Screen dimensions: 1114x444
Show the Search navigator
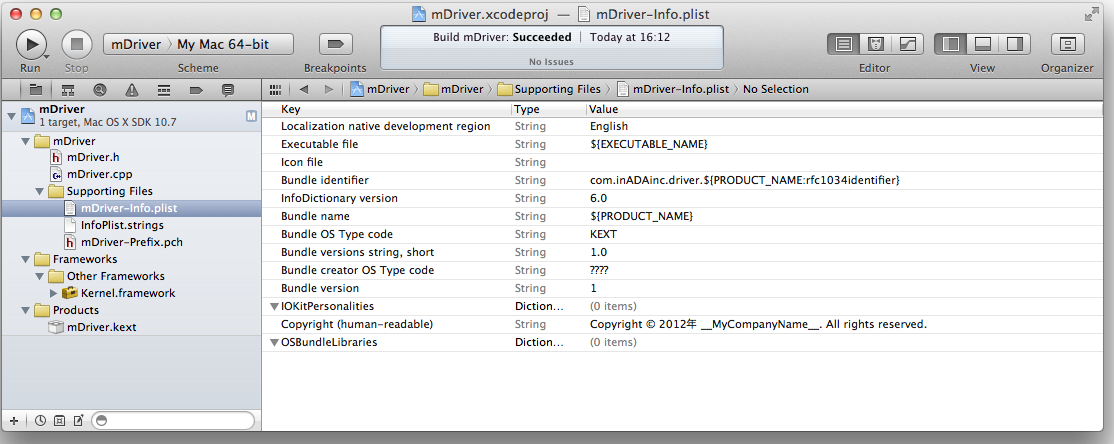click(x=99, y=90)
